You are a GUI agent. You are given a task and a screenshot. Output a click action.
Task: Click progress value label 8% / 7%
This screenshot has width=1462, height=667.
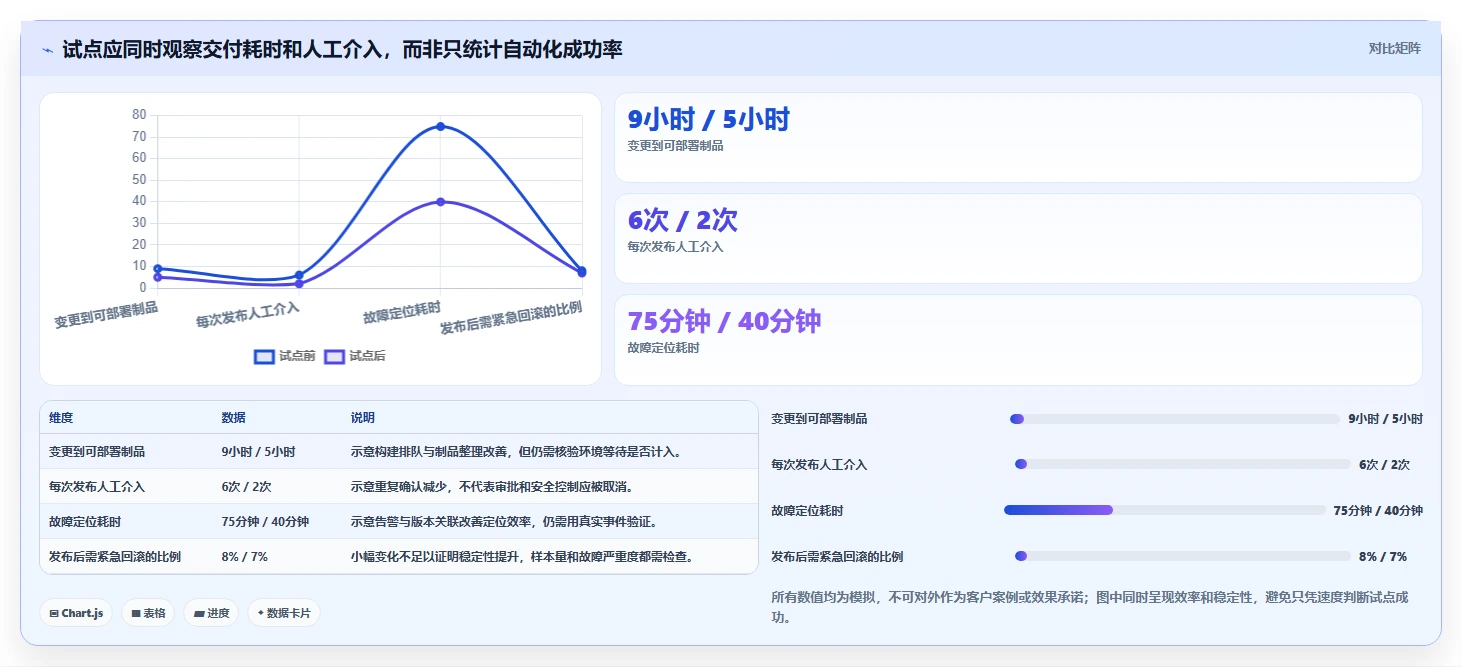coord(1383,557)
